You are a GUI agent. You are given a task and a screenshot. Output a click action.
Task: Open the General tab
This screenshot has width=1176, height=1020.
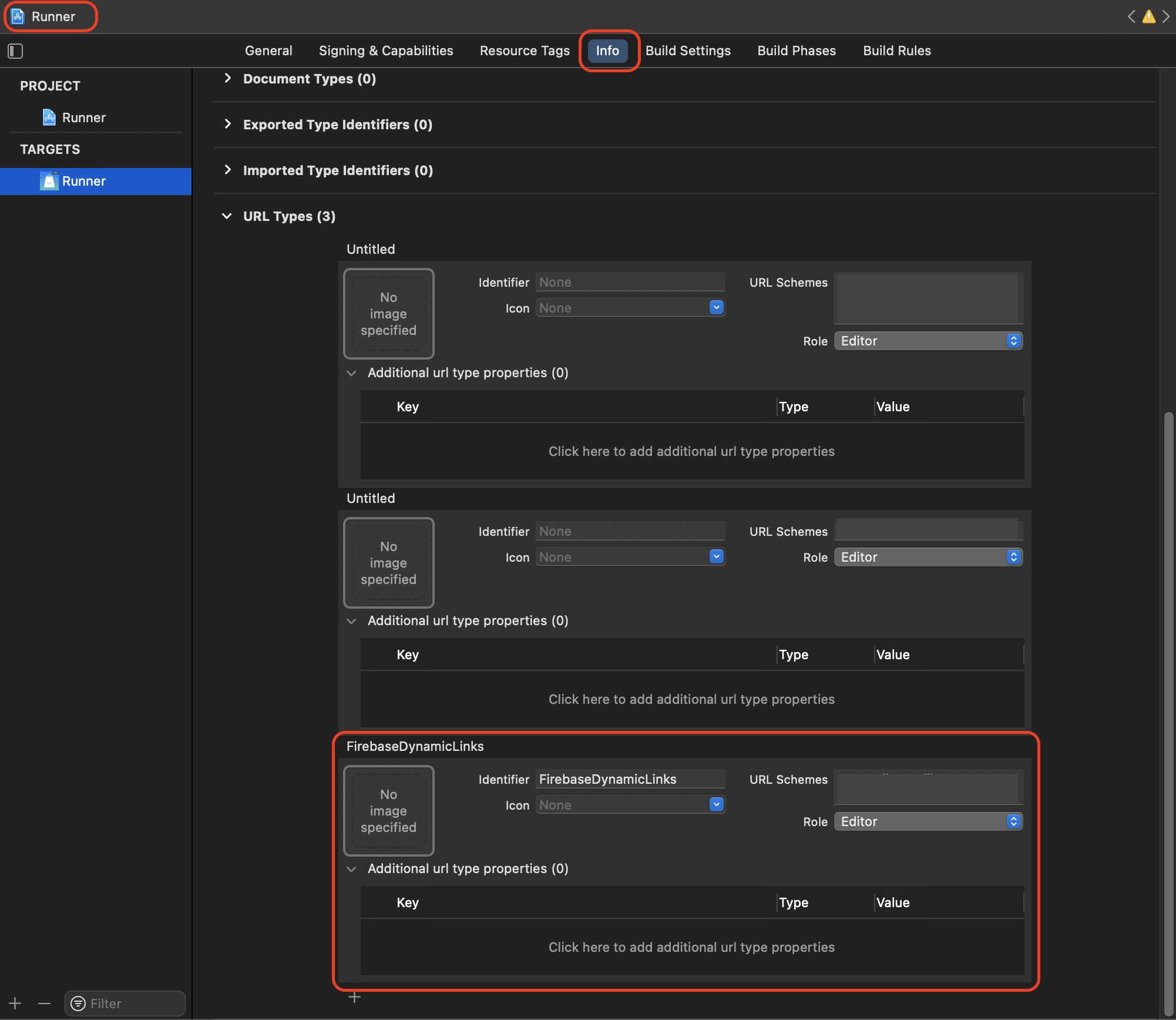pyautogui.click(x=268, y=51)
